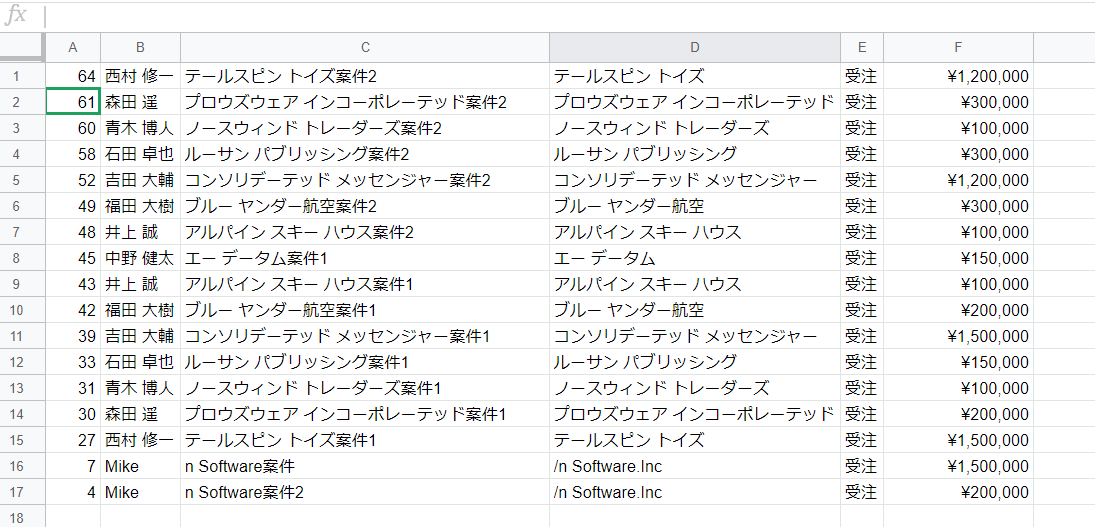Click the select-all corner box

pos(22,48)
